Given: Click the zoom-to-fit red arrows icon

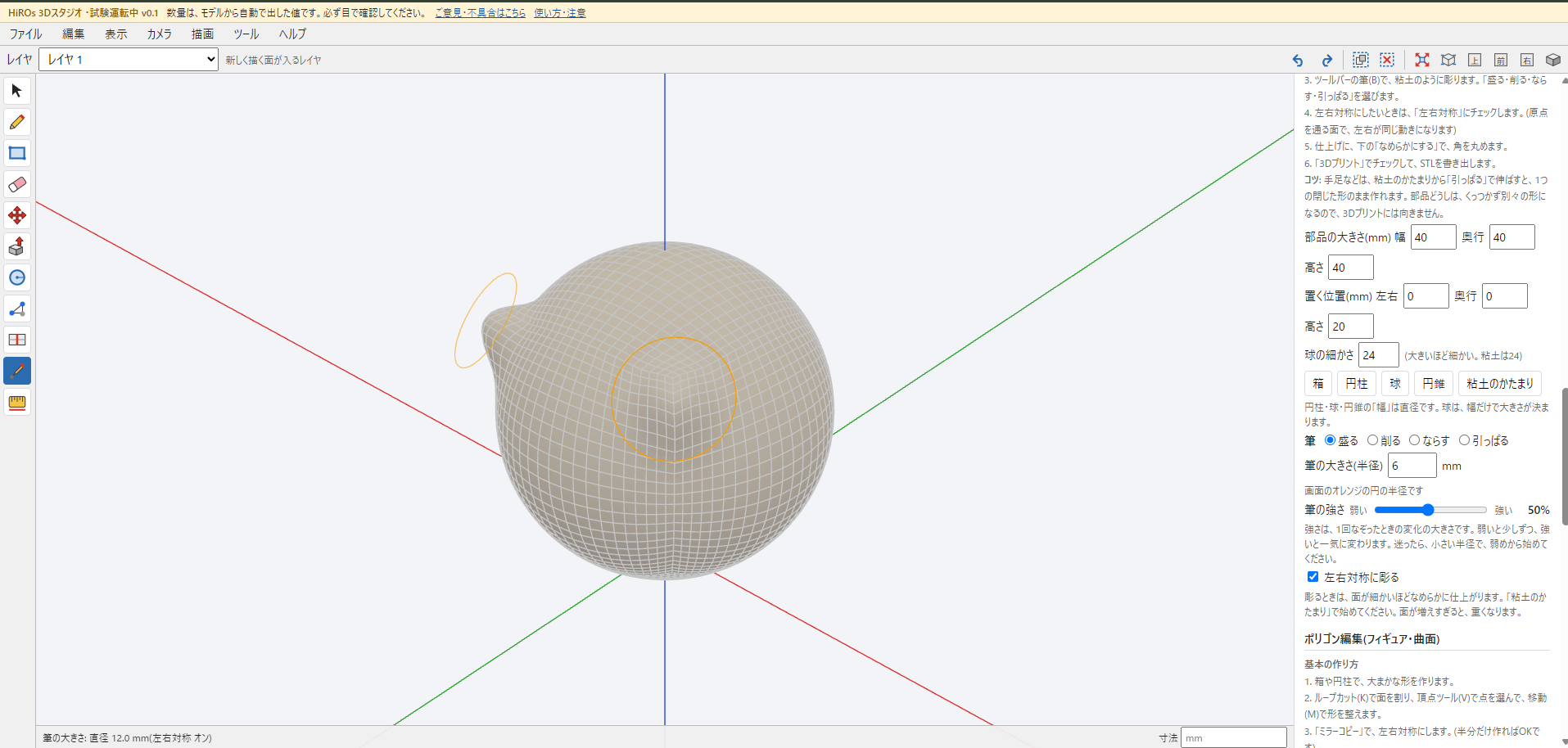Looking at the screenshot, I should point(1422,60).
